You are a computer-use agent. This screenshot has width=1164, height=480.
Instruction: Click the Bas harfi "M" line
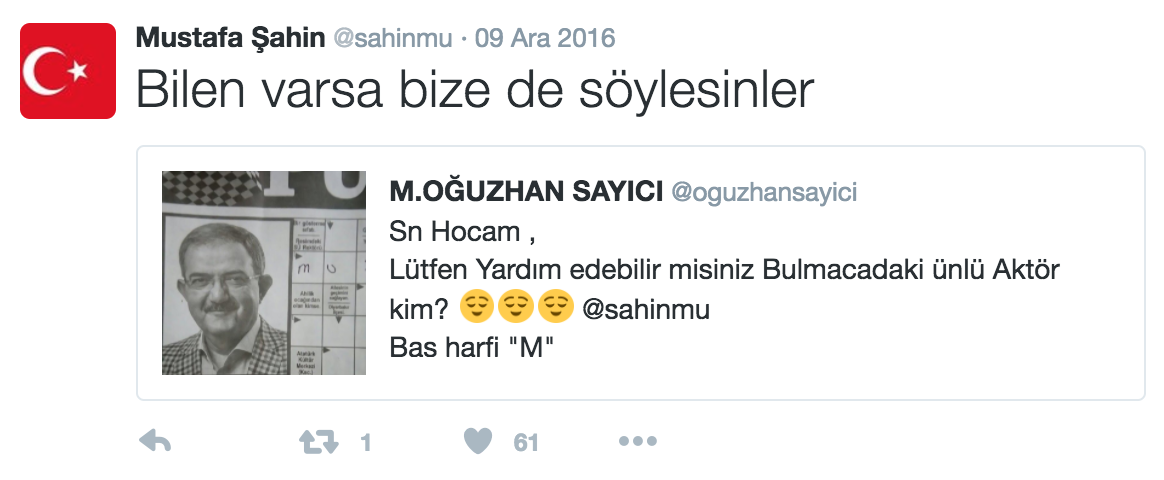[472, 347]
